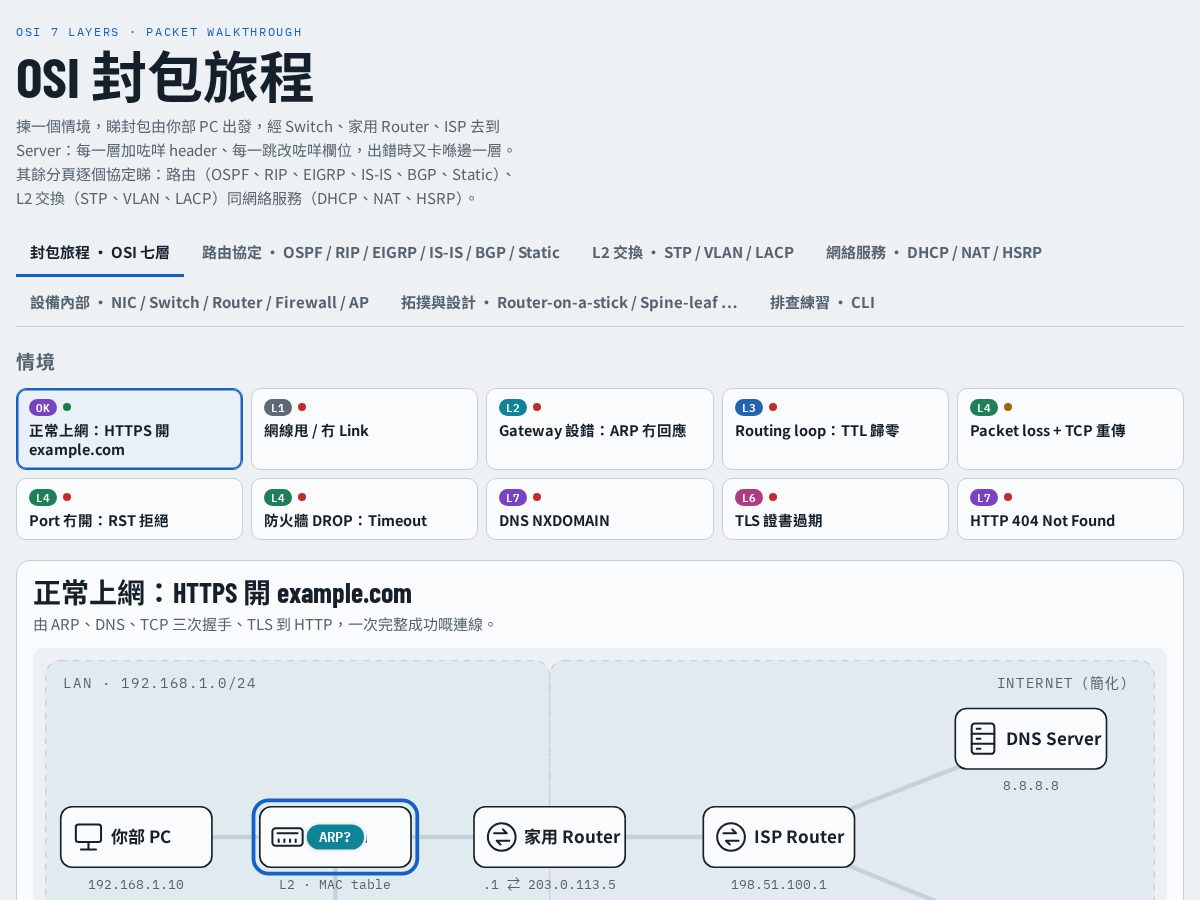Click the L7 badge on HTTP 404 card
Viewport: 1200px width, 900px height.
point(984,497)
